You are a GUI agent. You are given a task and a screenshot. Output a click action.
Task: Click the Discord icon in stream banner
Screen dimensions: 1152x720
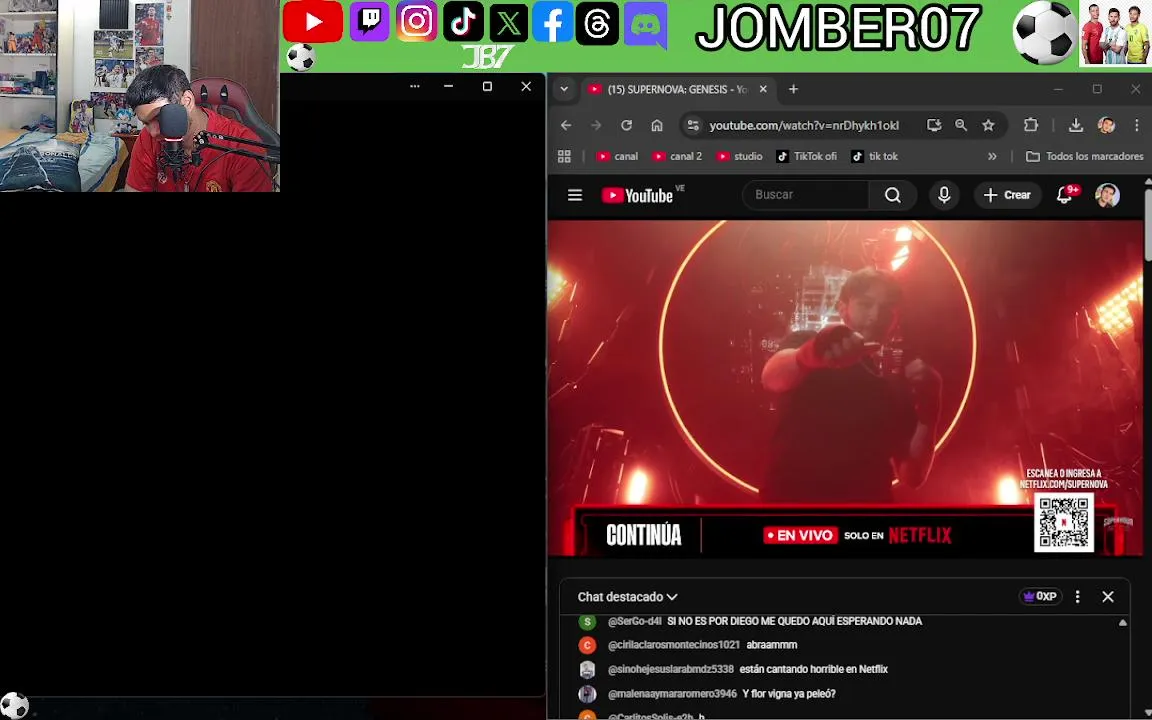coord(645,26)
